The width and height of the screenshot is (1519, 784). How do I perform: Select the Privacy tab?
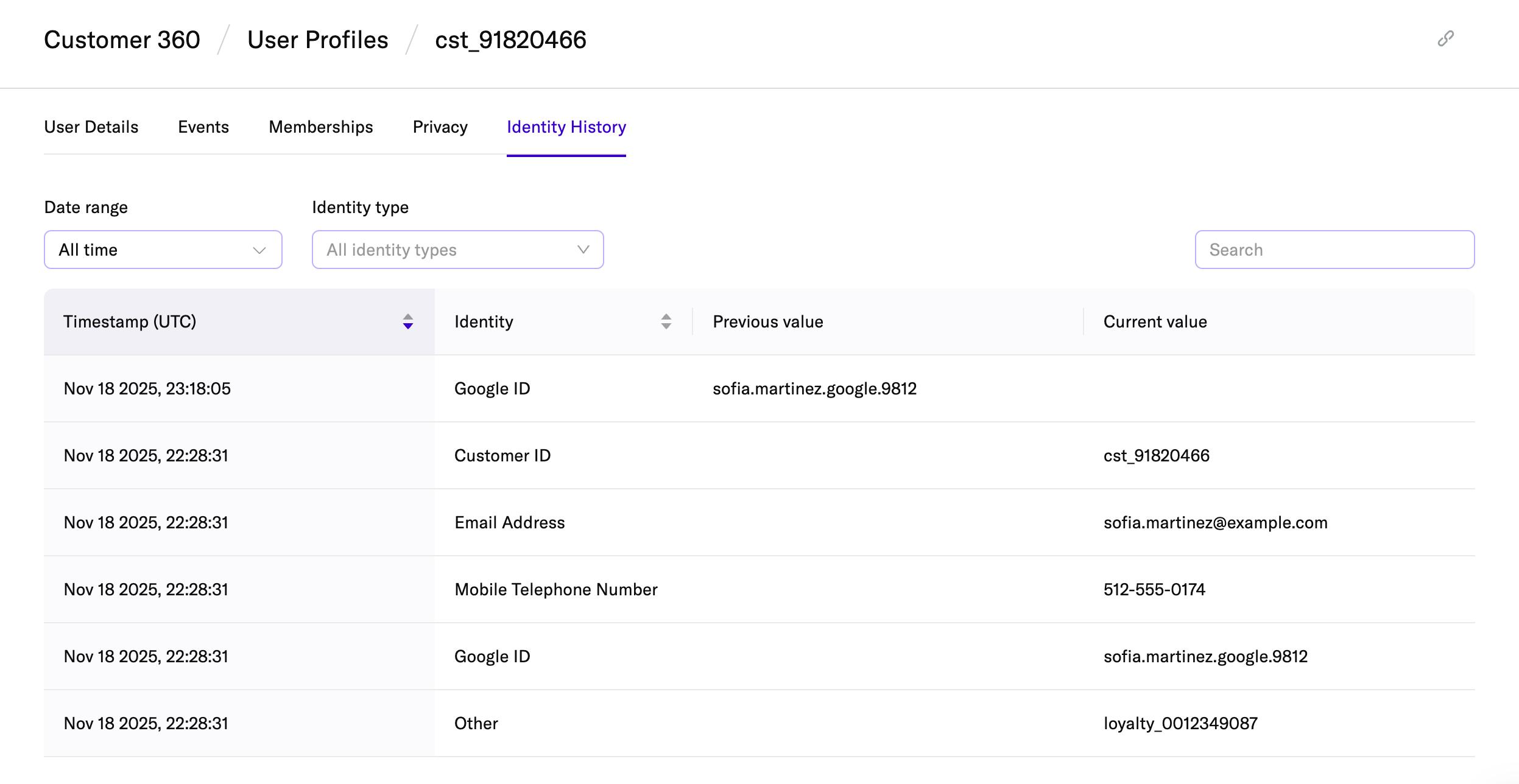pyautogui.click(x=440, y=127)
